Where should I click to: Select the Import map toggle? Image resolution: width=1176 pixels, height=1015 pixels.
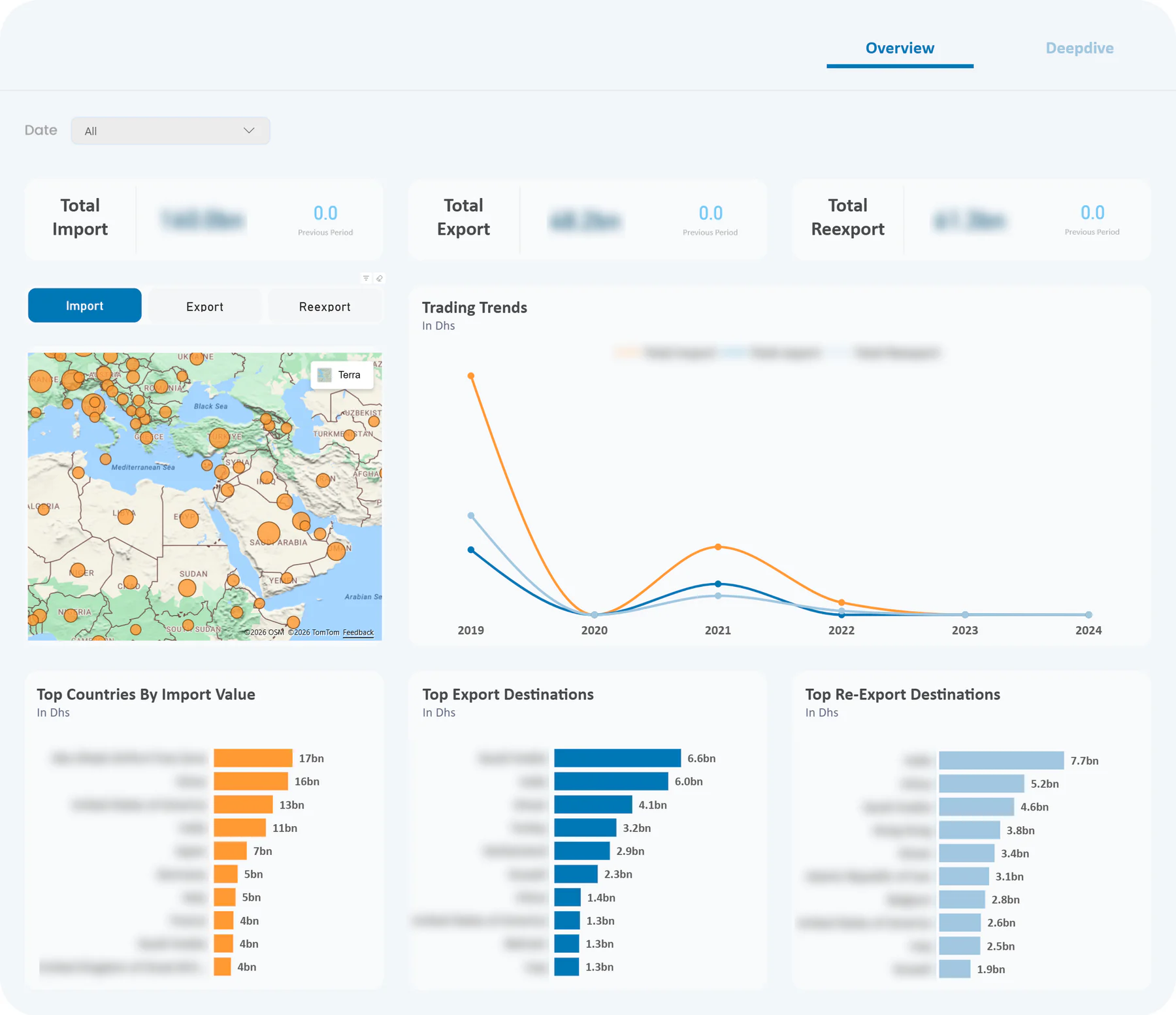[x=85, y=305]
